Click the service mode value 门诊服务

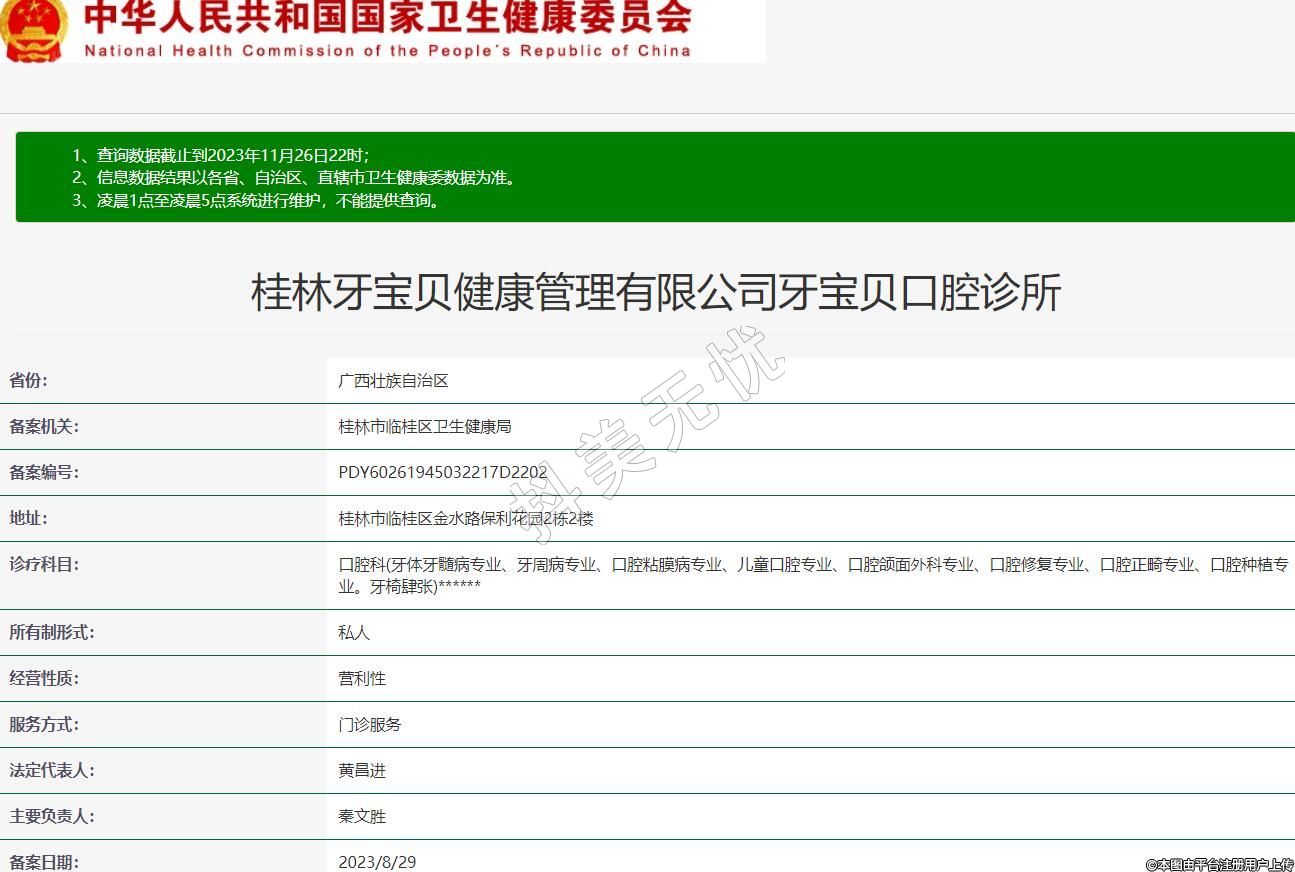click(370, 725)
